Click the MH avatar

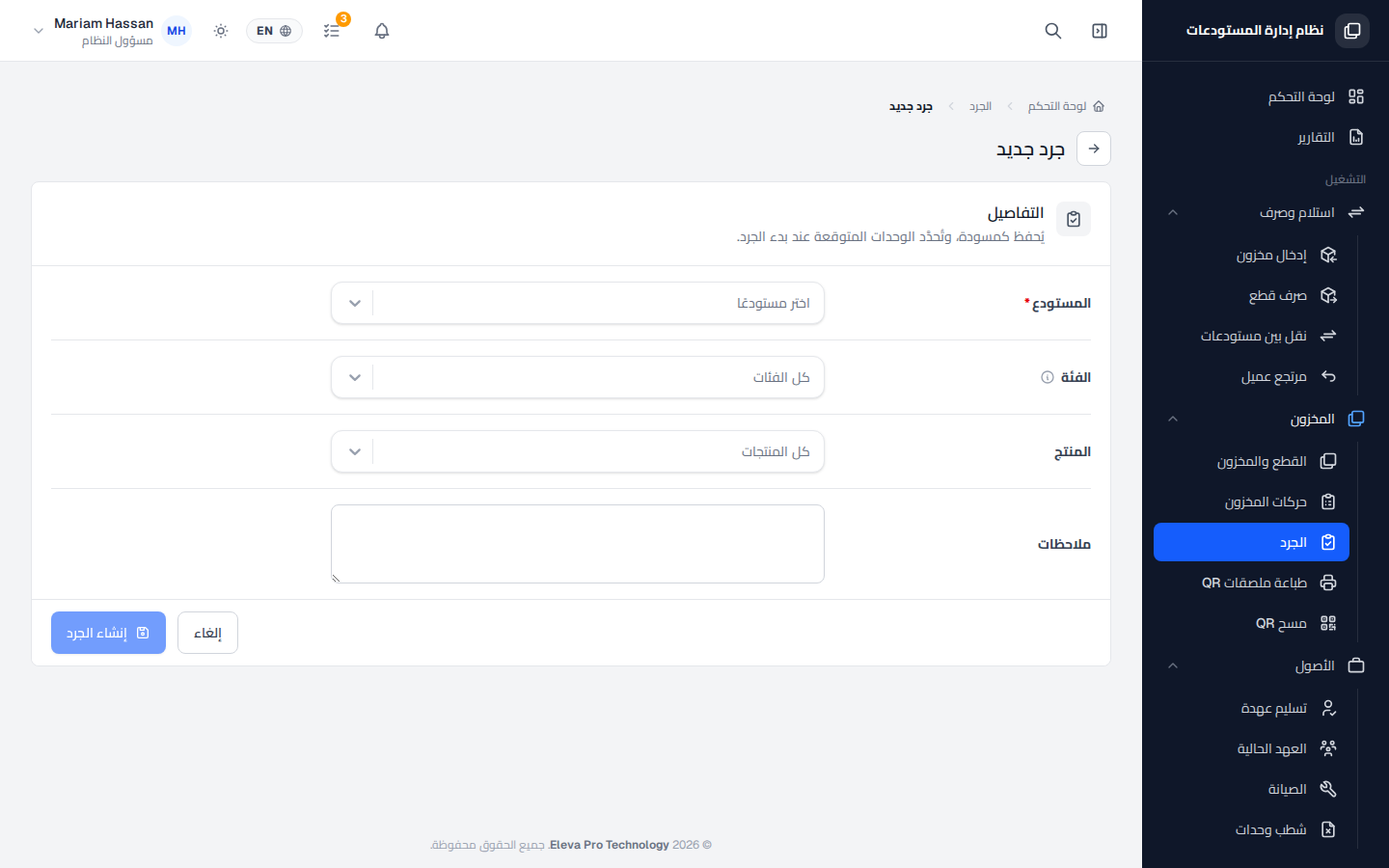[x=177, y=31]
